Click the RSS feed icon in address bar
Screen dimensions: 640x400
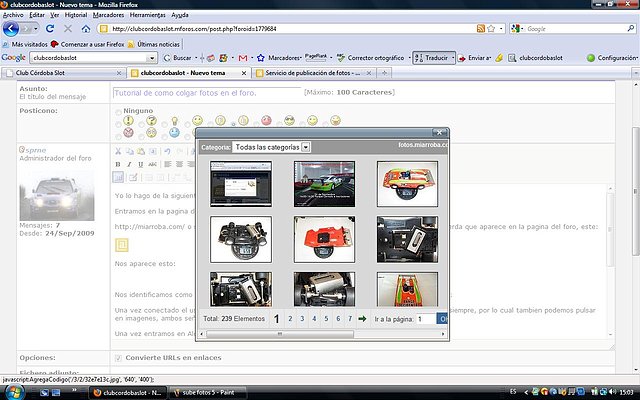point(481,29)
